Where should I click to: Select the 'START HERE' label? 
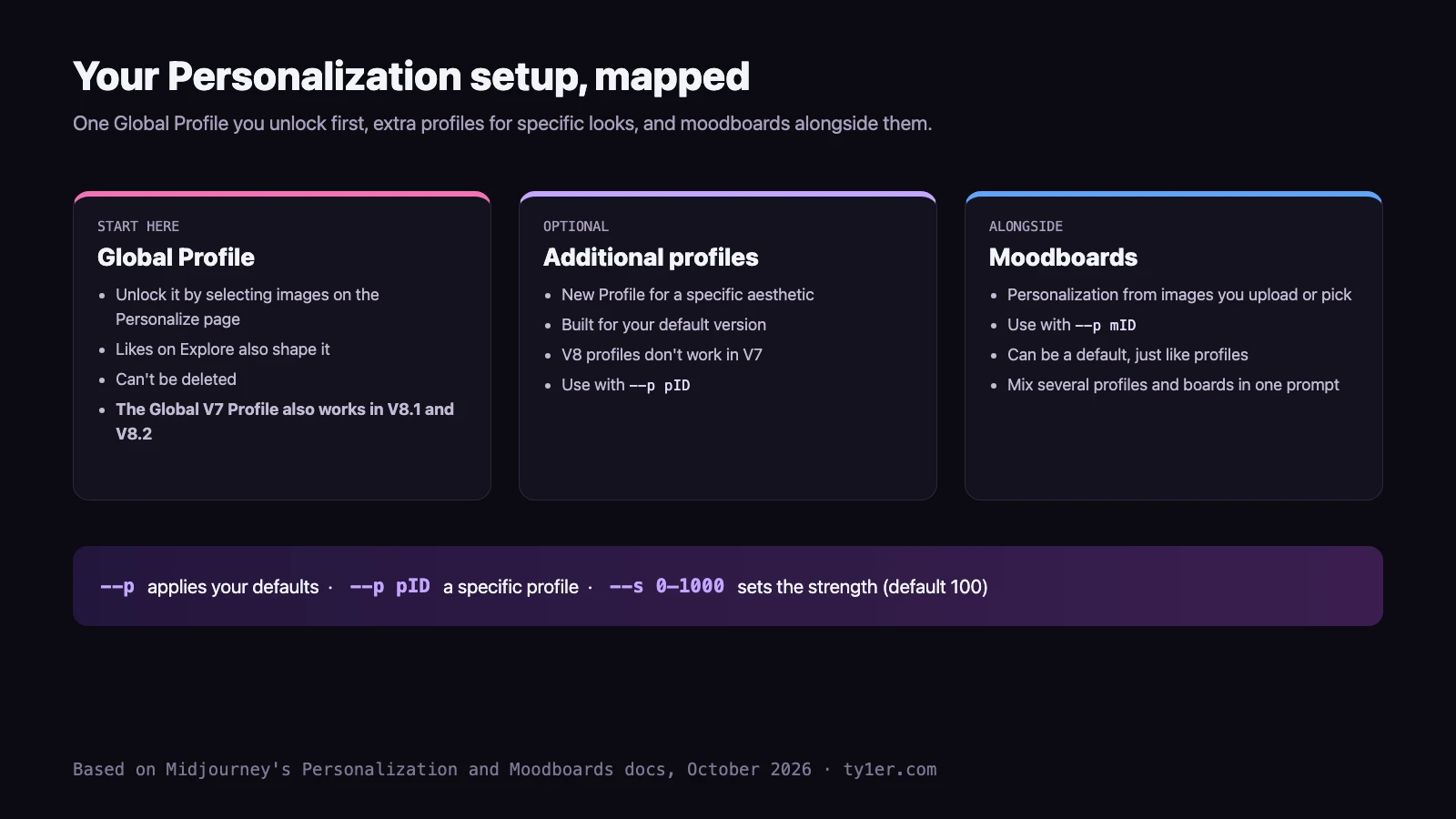138,227
